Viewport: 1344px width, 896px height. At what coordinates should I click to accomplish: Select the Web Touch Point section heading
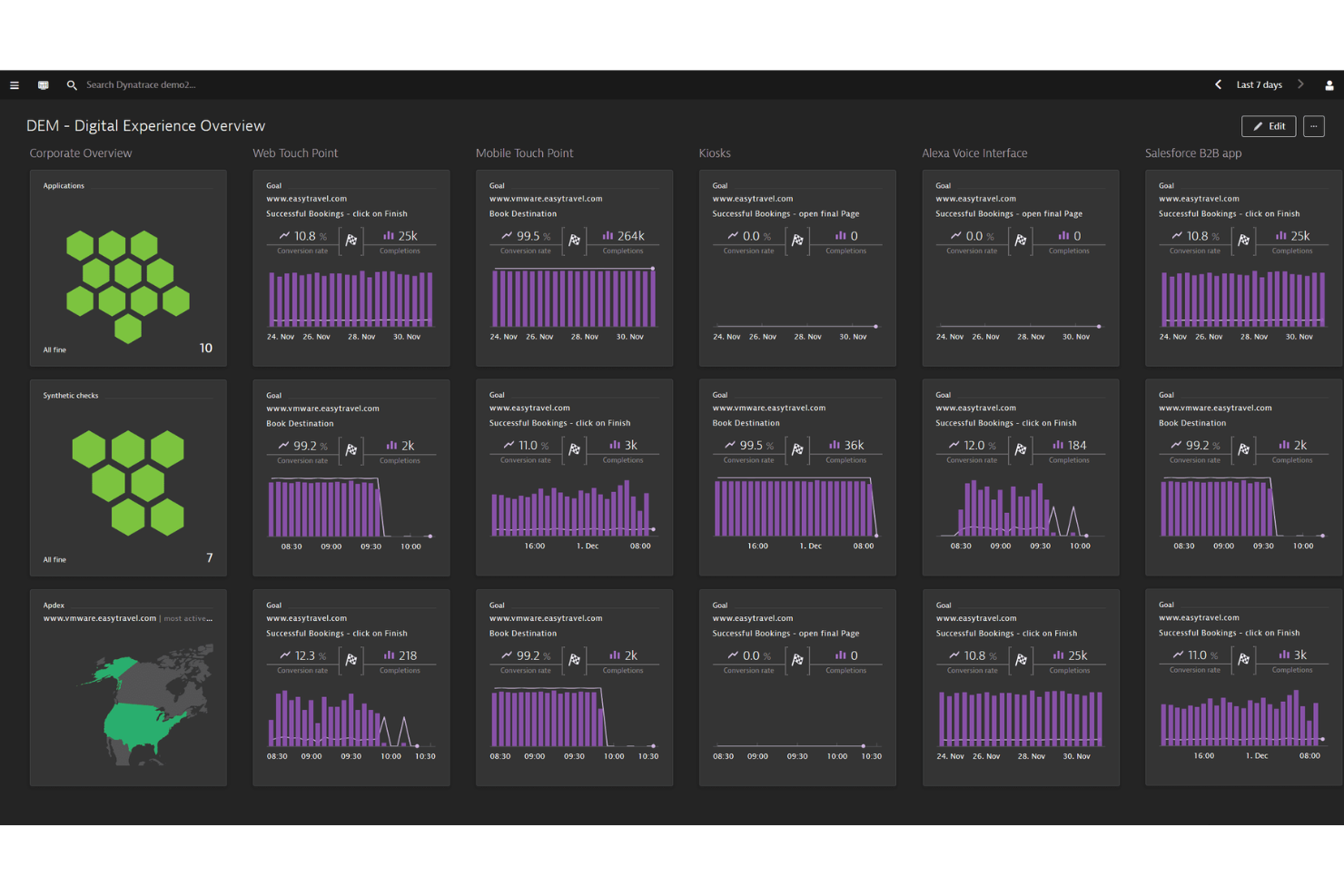pos(295,153)
